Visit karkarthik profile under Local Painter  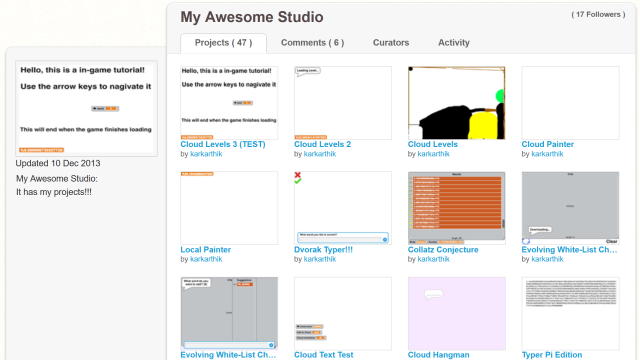point(206,259)
